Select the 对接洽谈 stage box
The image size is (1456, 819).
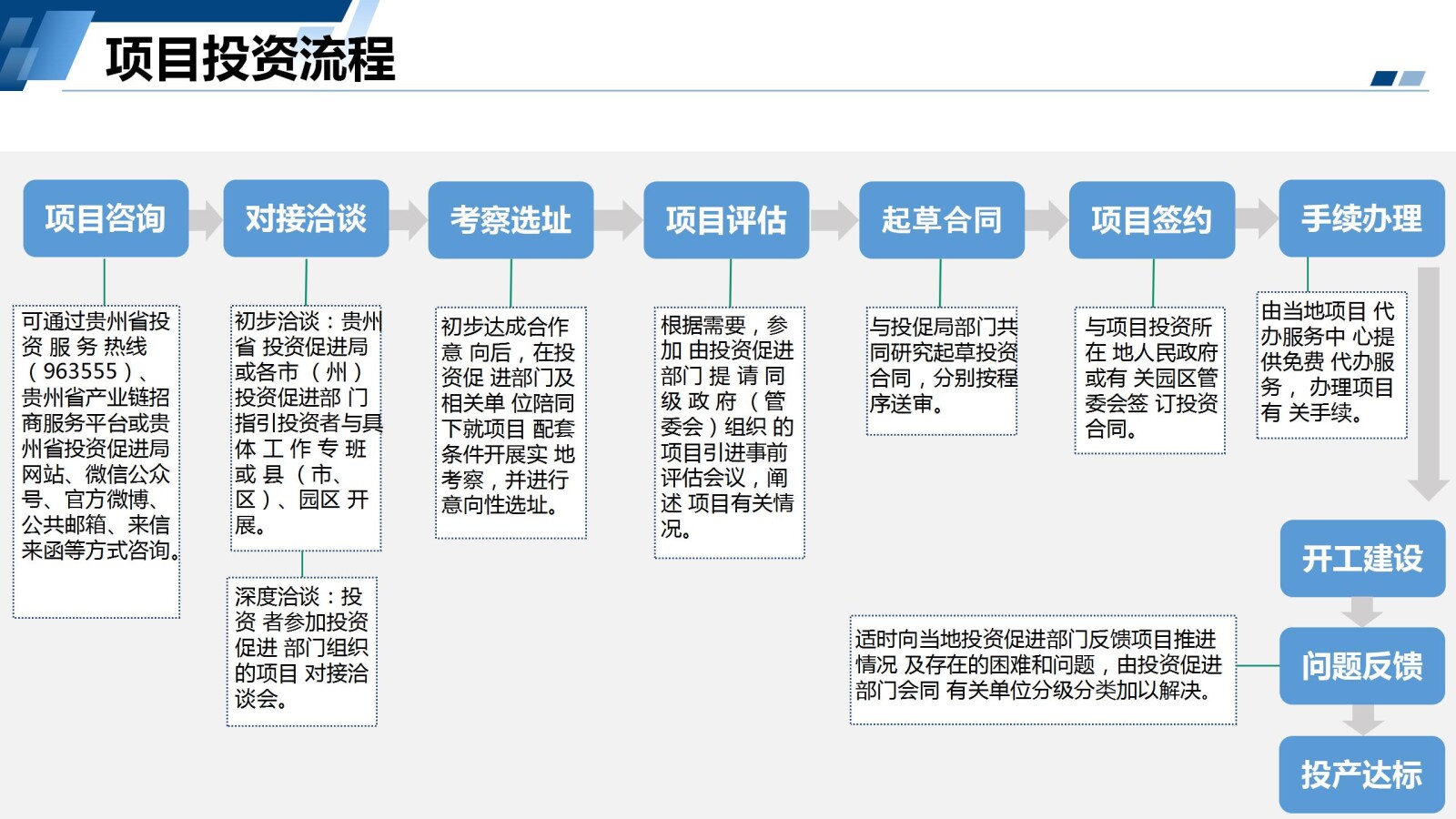(x=306, y=219)
